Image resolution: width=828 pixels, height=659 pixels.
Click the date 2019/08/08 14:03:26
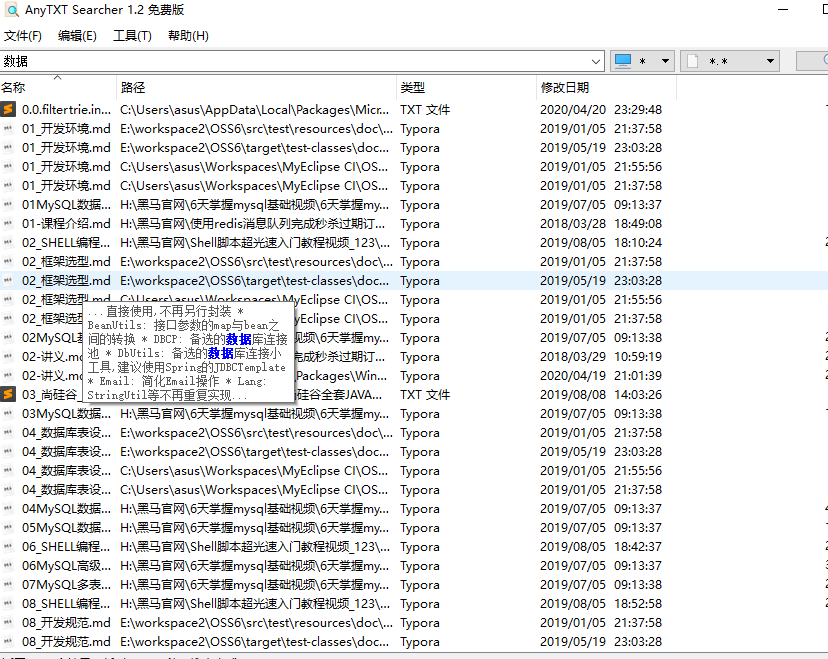coord(601,394)
